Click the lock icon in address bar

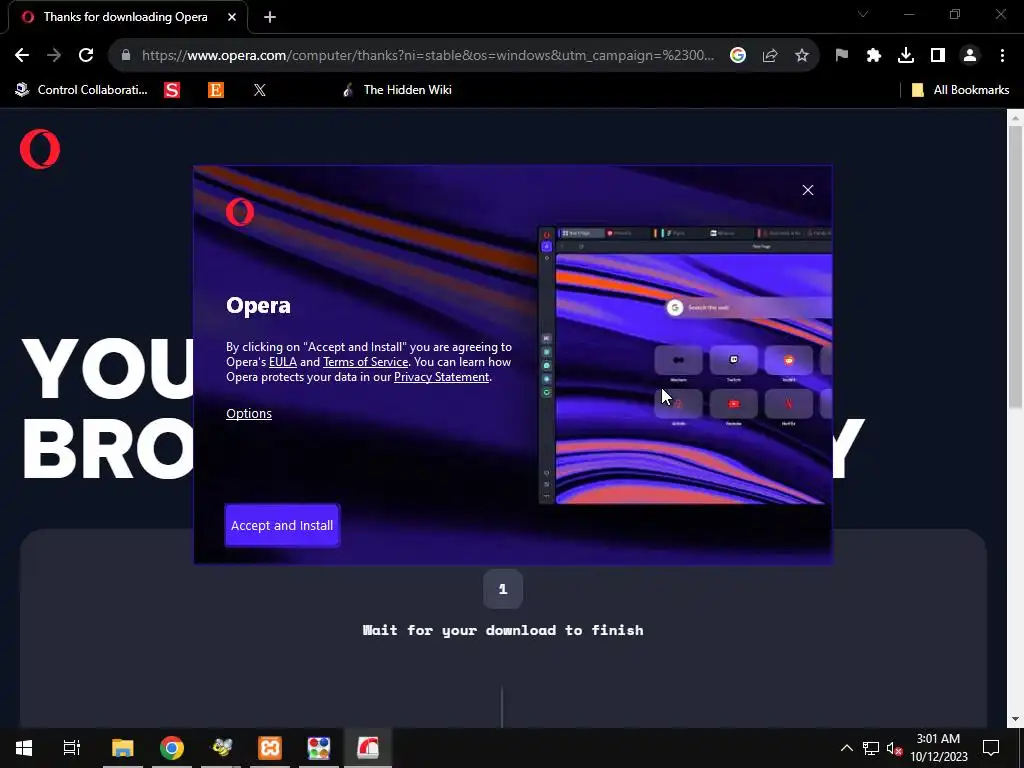(x=126, y=56)
